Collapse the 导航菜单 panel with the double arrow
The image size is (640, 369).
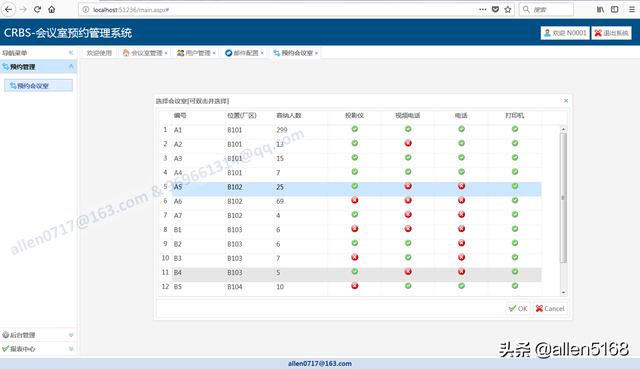coord(71,53)
